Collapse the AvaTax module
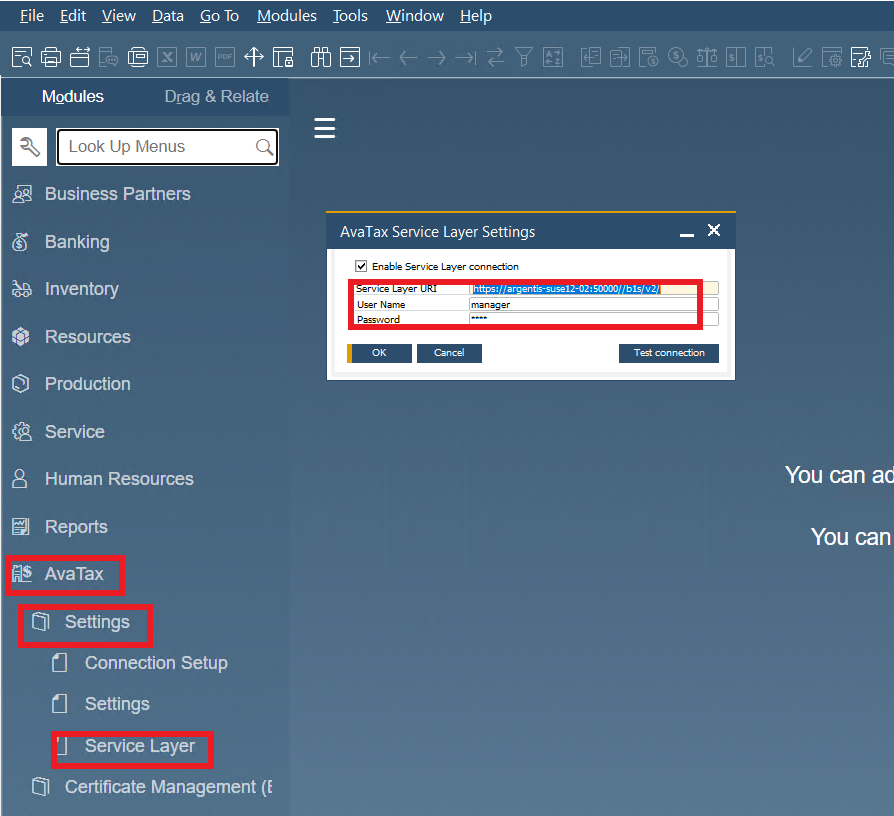 tap(74, 574)
